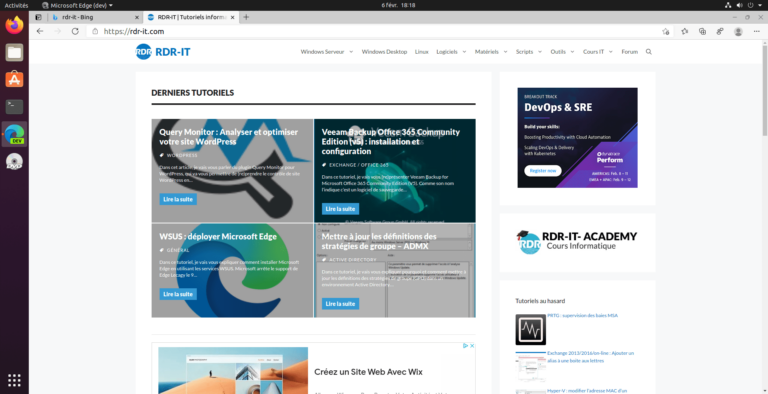Click Lire la suite for Query Monitor
Image resolution: width=768 pixels, height=394 pixels.
tap(178, 199)
